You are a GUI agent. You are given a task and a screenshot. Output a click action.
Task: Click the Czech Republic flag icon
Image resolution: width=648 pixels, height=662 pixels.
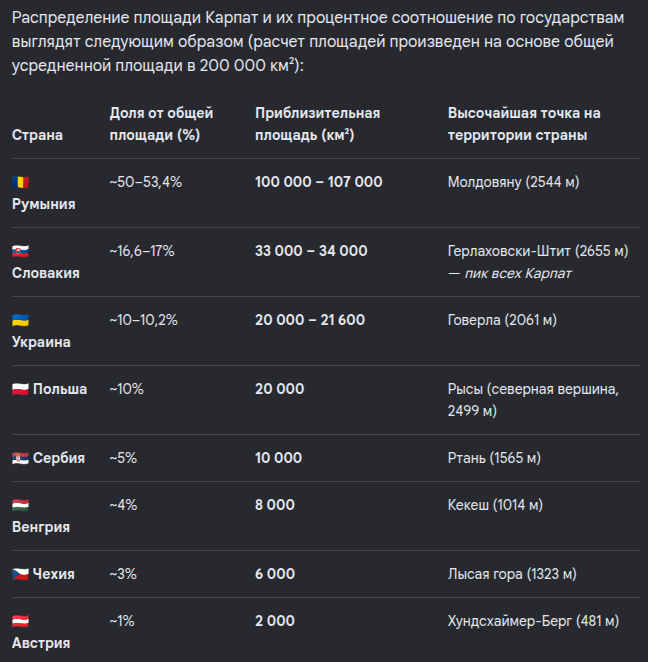point(20,574)
